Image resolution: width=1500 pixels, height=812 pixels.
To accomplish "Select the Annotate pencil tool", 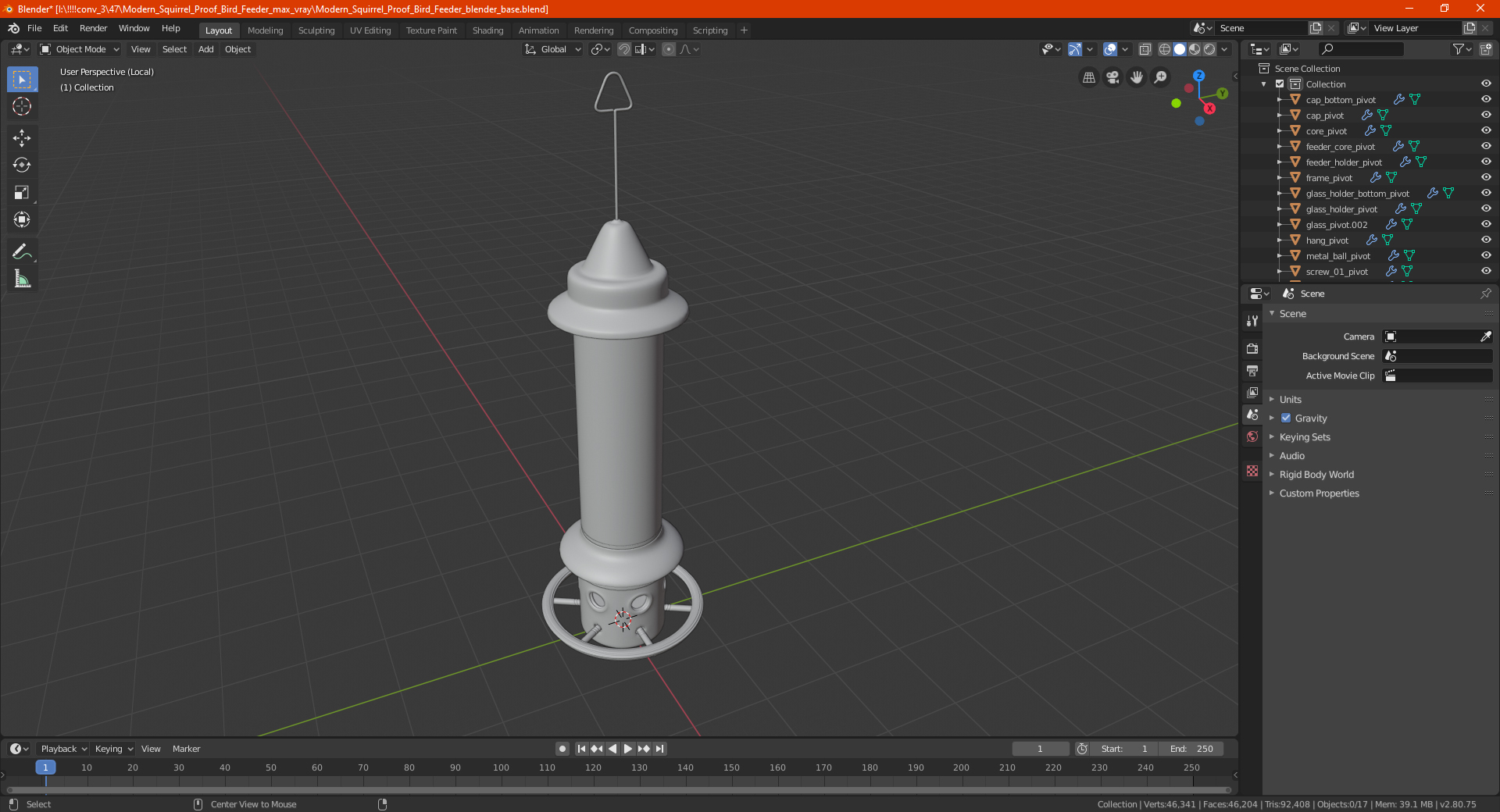I will (x=22, y=251).
